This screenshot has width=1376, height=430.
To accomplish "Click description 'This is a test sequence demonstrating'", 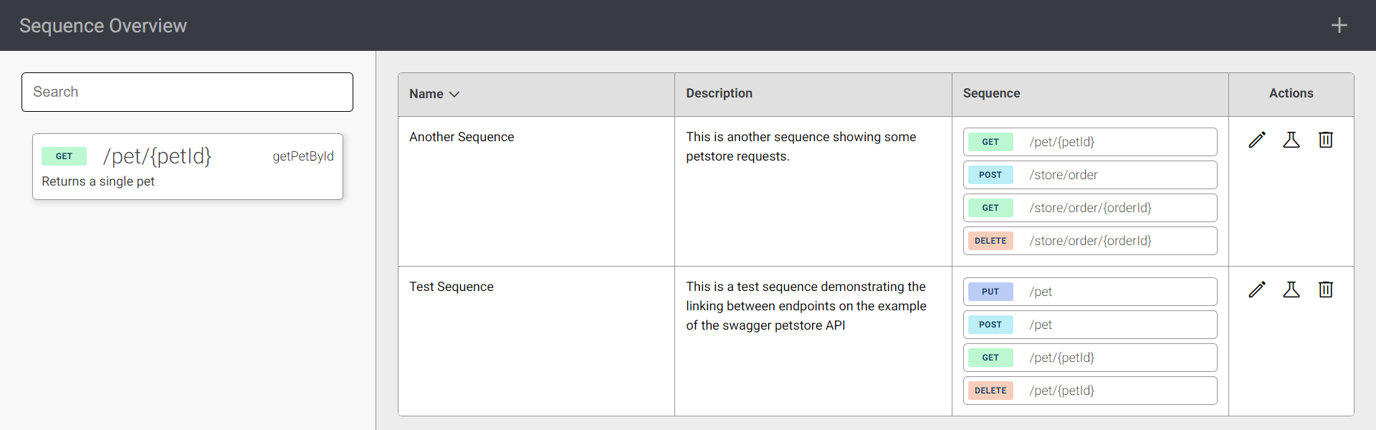I will (x=806, y=287).
